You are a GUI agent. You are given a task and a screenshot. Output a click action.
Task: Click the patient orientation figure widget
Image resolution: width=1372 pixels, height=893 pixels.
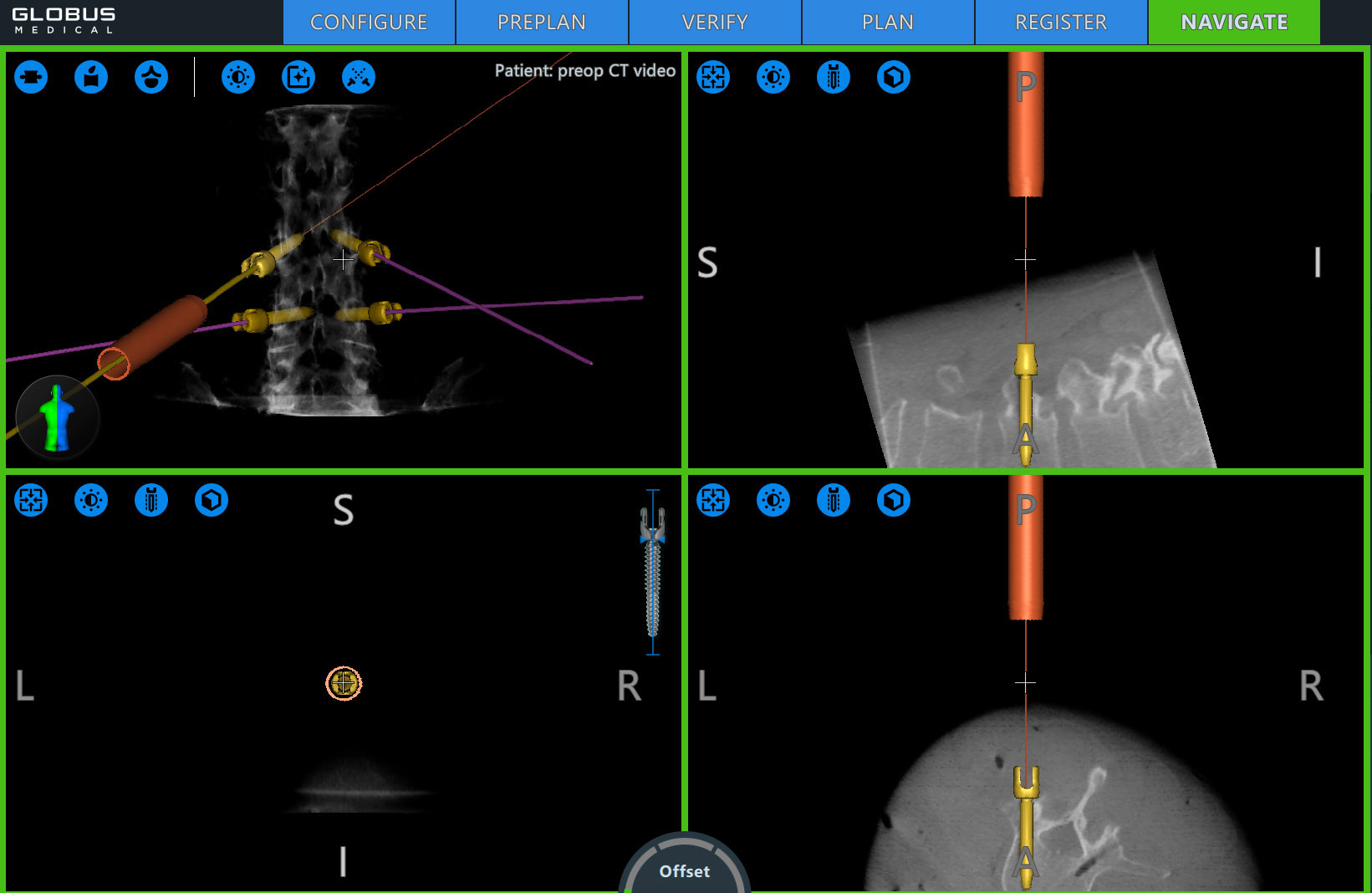click(x=57, y=417)
